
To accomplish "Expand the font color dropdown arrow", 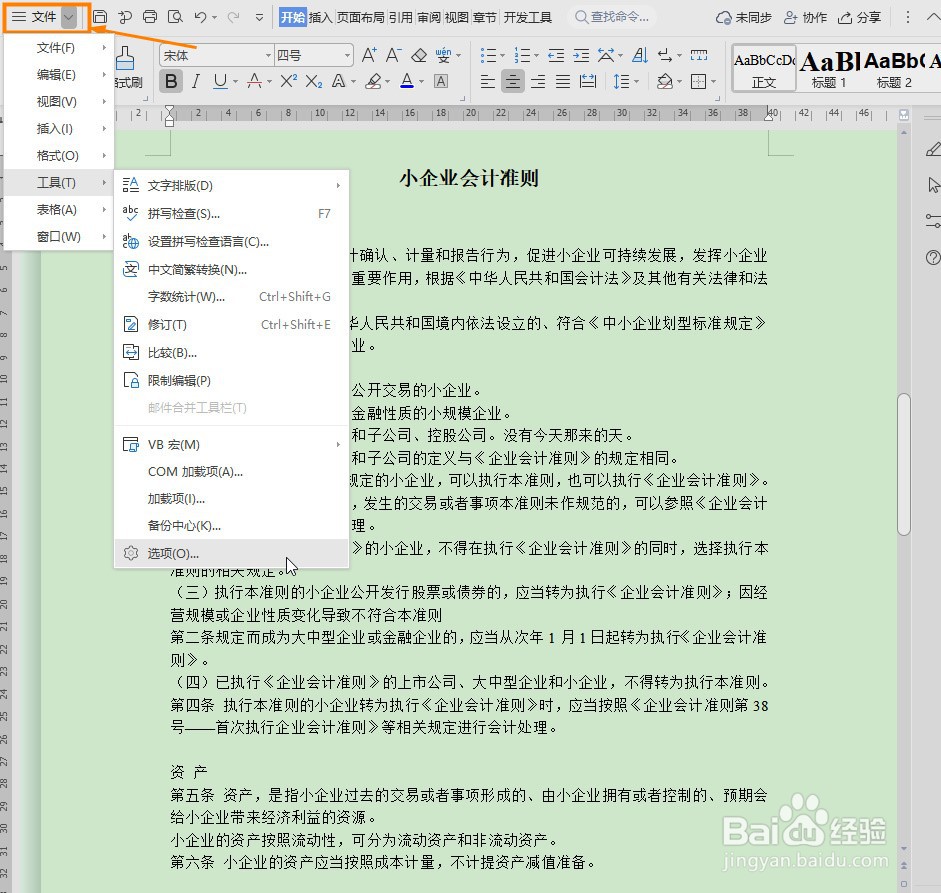I will pyautogui.click(x=421, y=82).
